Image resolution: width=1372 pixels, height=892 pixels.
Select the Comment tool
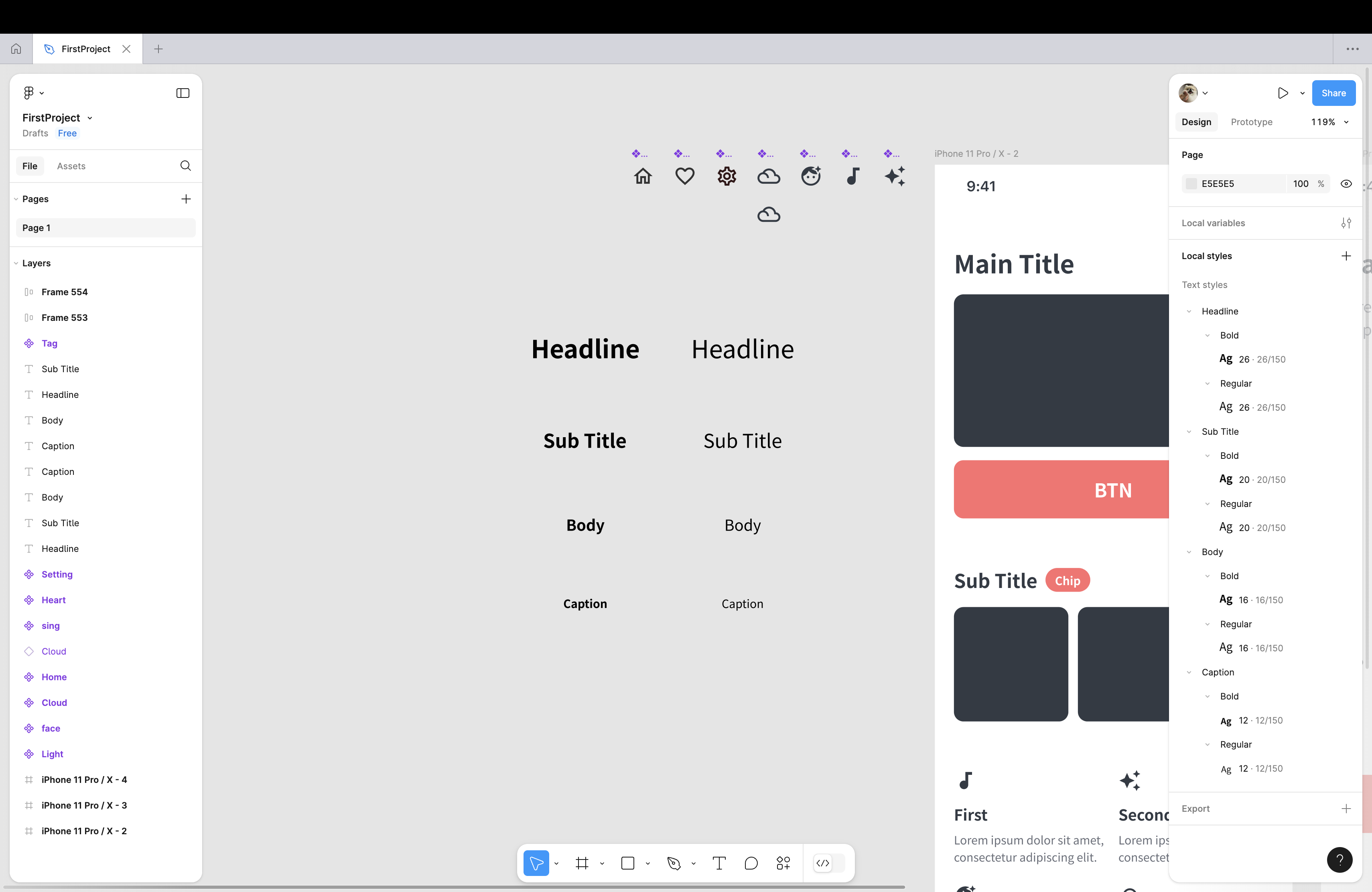pos(751,863)
